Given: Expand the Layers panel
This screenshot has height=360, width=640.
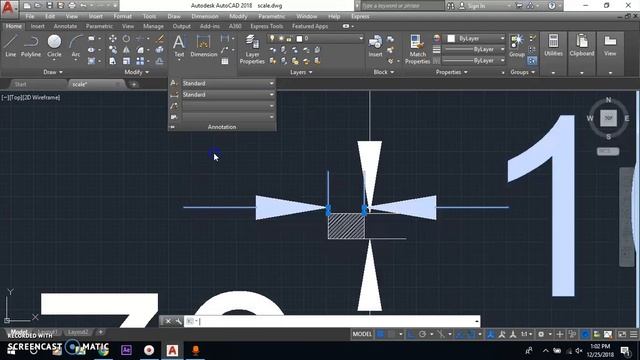Looking at the screenshot, I should tap(301, 72).
